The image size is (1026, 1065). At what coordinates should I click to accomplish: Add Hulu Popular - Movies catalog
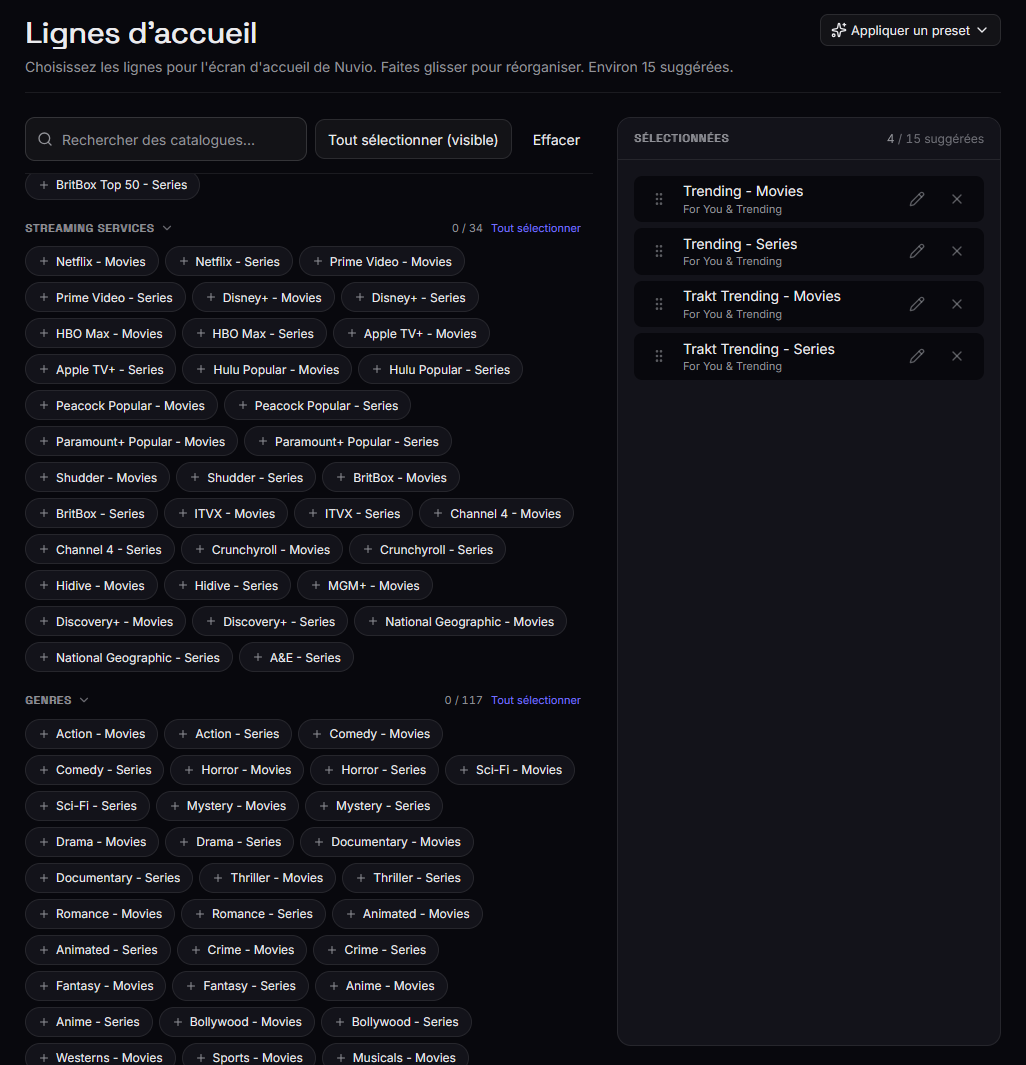(x=267, y=369)
